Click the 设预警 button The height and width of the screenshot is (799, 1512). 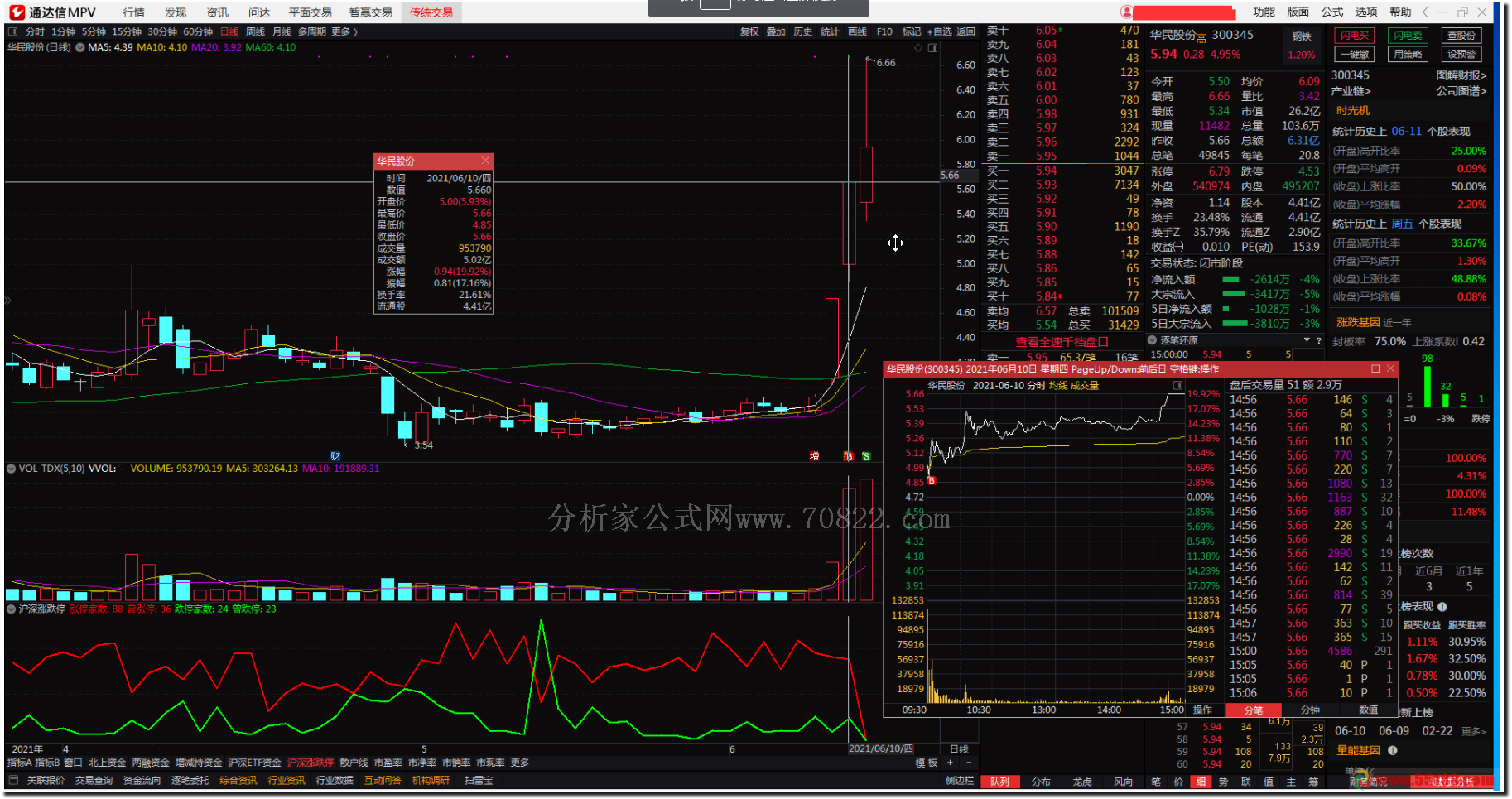pyautogui.click(x=1461, y=54)
